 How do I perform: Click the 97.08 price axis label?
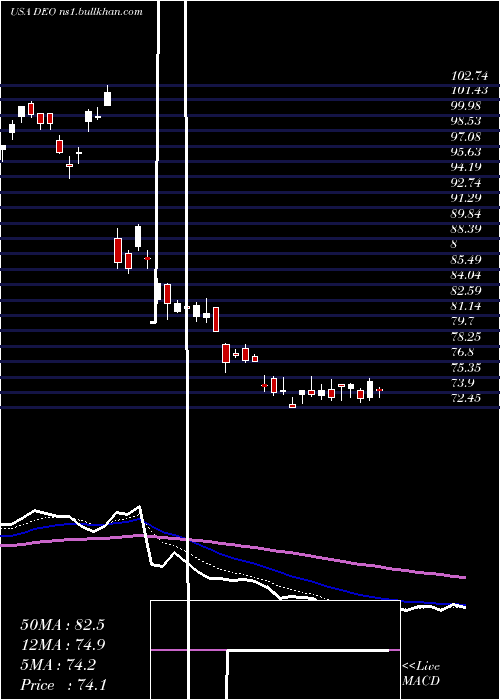[467, 137]
